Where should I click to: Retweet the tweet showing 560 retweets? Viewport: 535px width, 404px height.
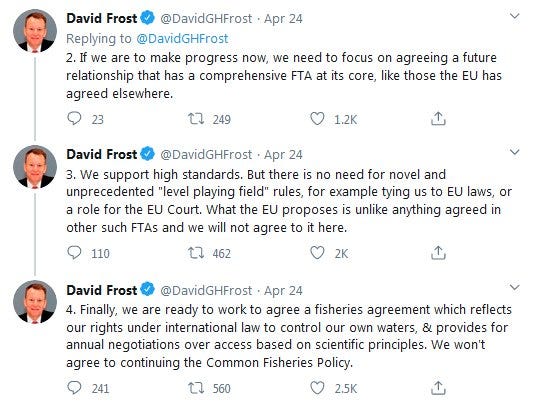pyautogui.click(x=196, y=388)
